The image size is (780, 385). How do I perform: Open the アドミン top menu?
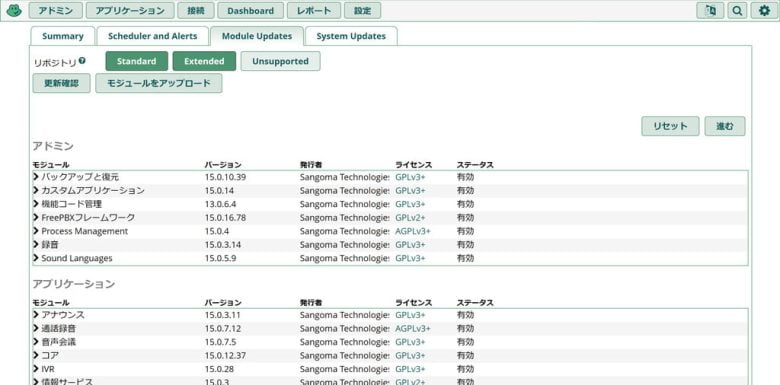point(55,10)
